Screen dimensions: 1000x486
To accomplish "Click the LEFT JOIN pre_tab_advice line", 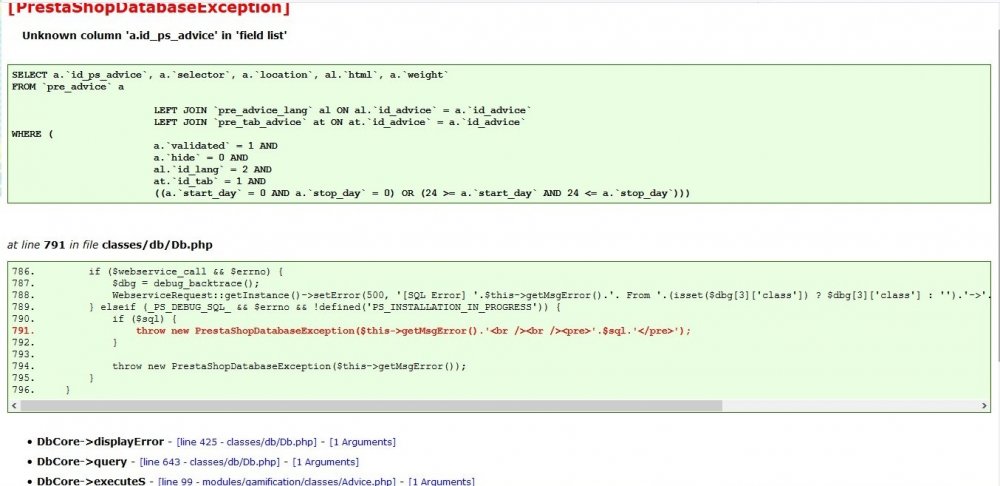I will pyautogui.click(x=340, y=122).
